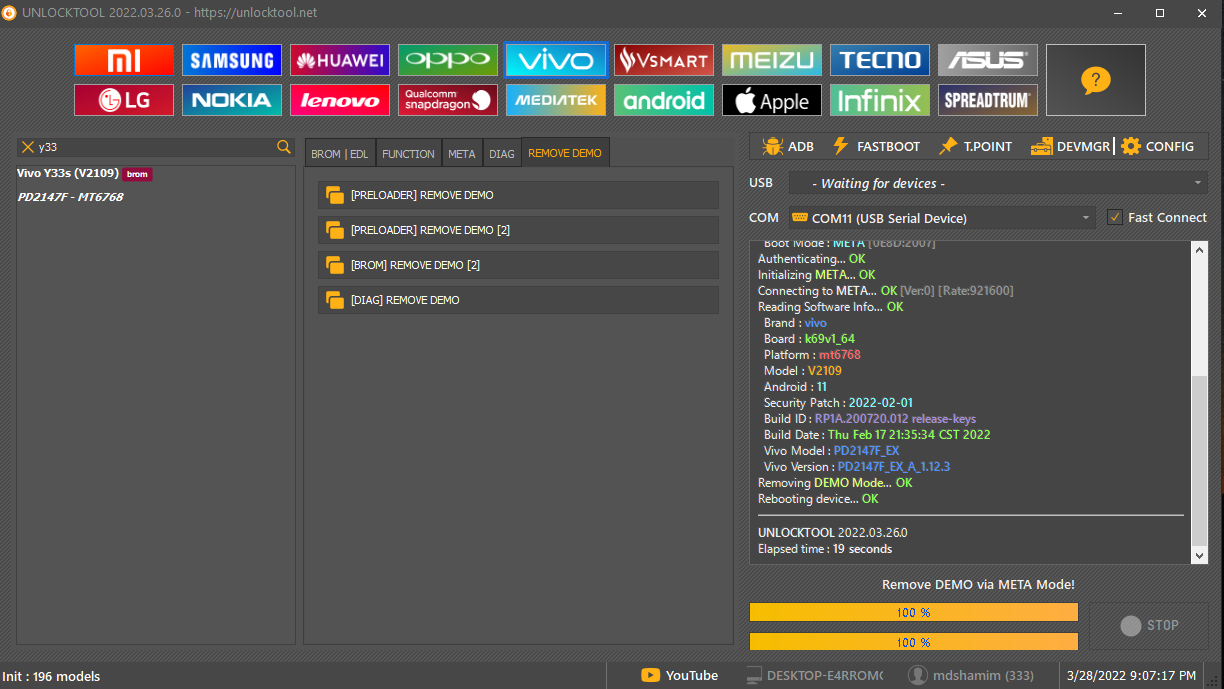Image resolution: width=1224 pixels, height=689 pixels.
Task: Switch to the FUNCTION tab
Action: click(x=408, y=154)
